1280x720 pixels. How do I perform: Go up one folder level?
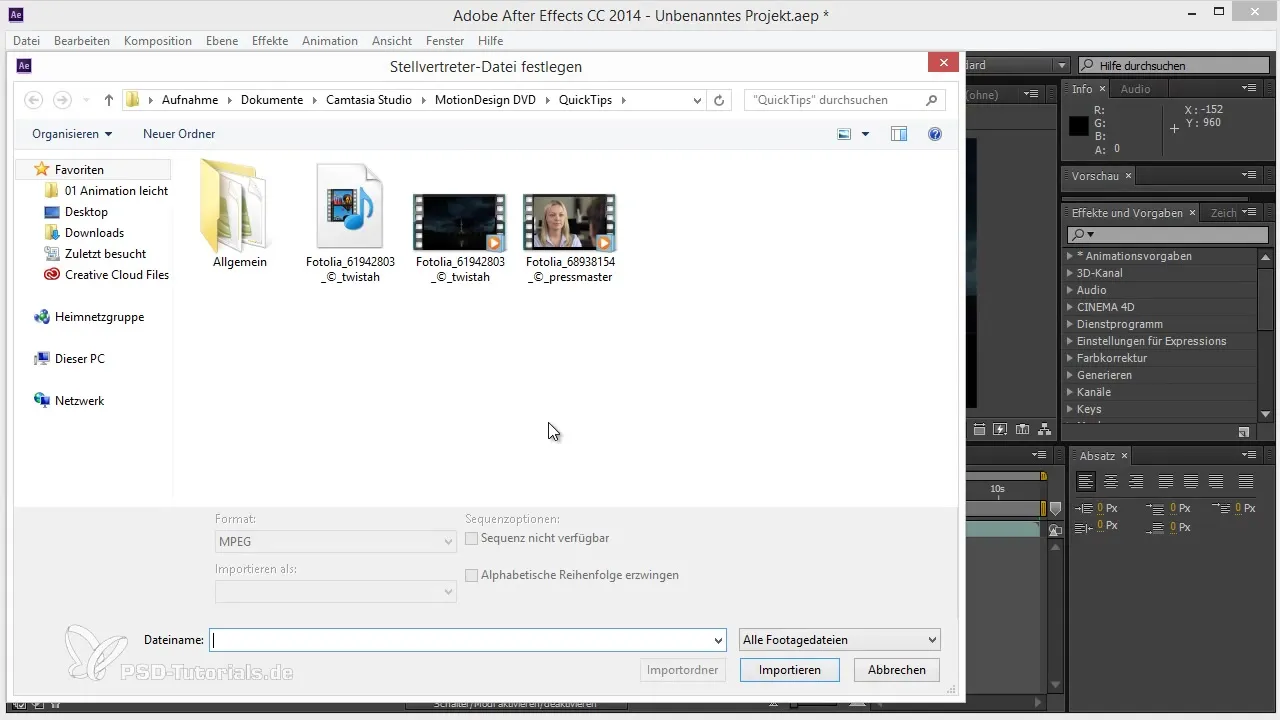pyautogui.click(x=109, y=100)
